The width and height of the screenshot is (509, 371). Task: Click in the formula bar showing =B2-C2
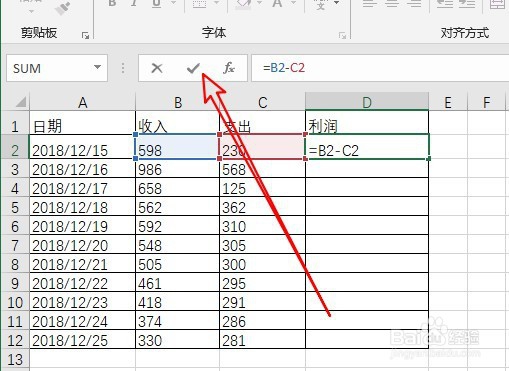(x=380, y=68)
